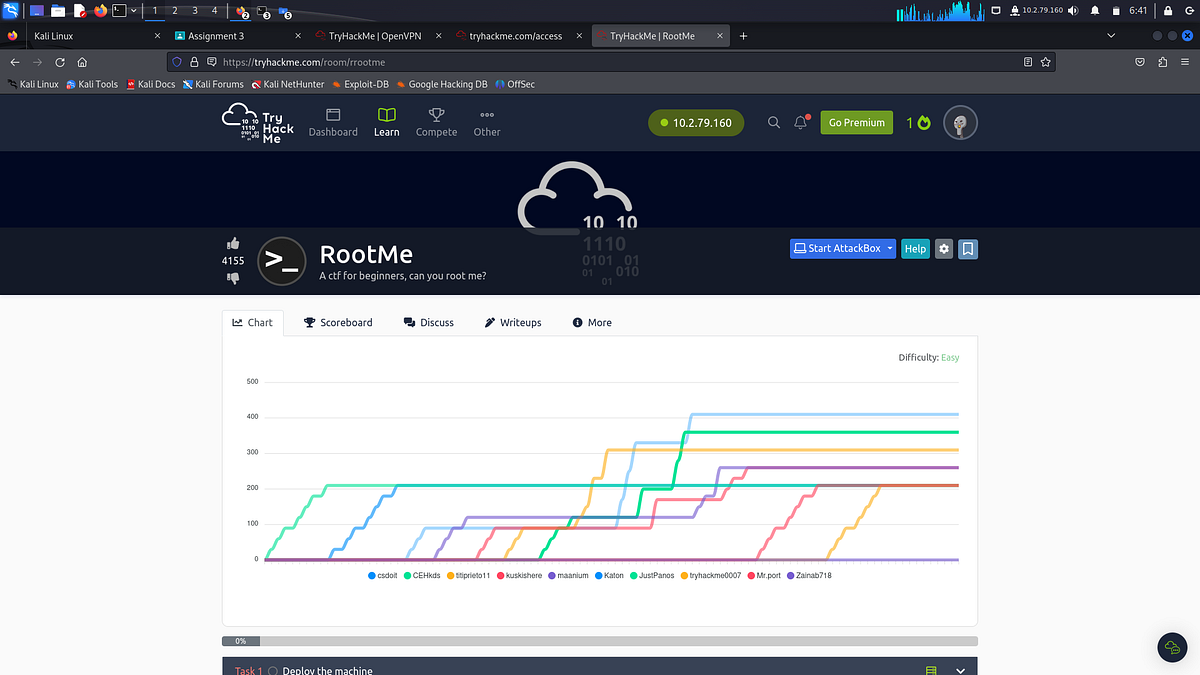
Task: Upvote the RootMe room with thumbs up
Action: tap(233, 243)
